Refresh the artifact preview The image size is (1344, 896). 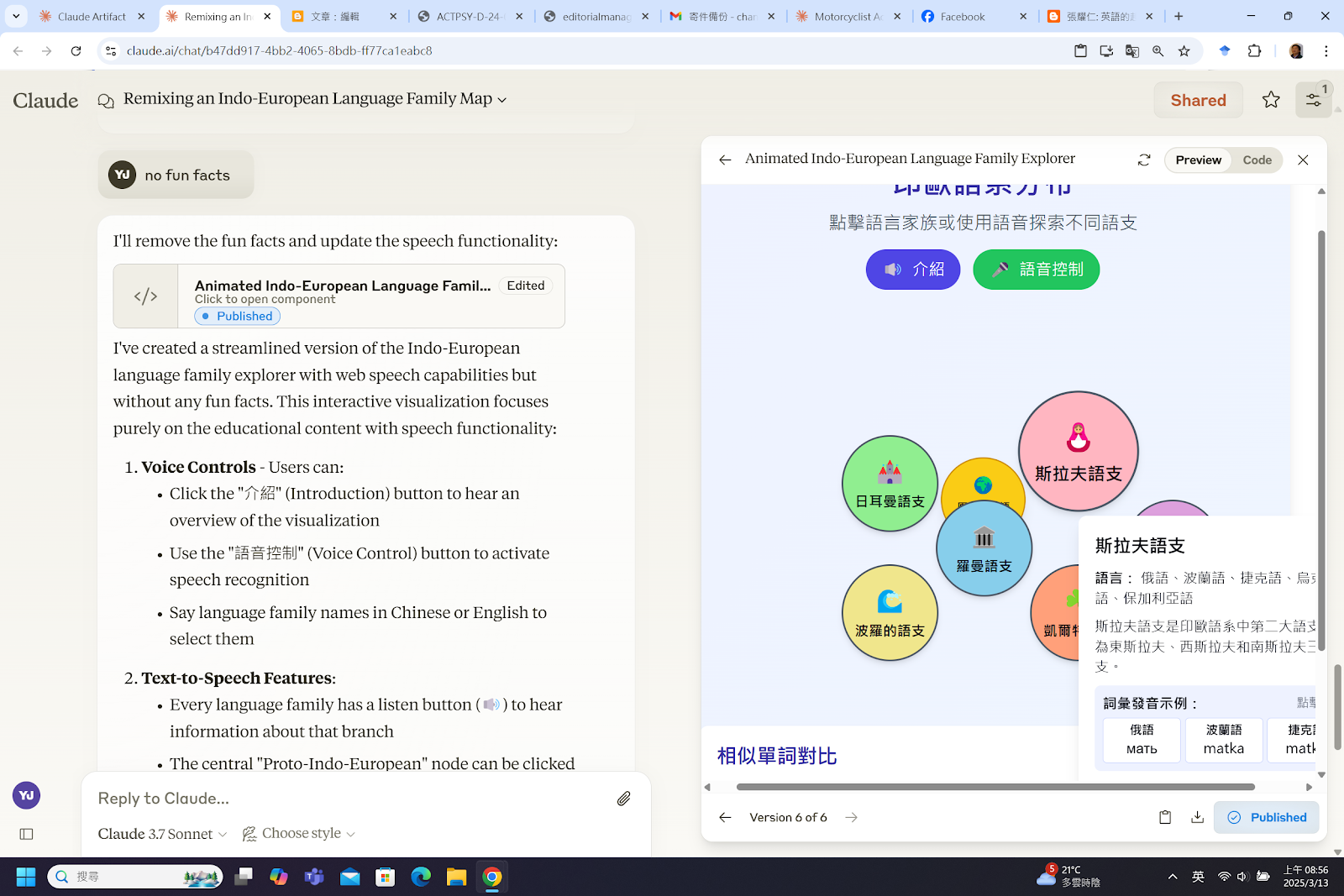(x=1144, y=160)
